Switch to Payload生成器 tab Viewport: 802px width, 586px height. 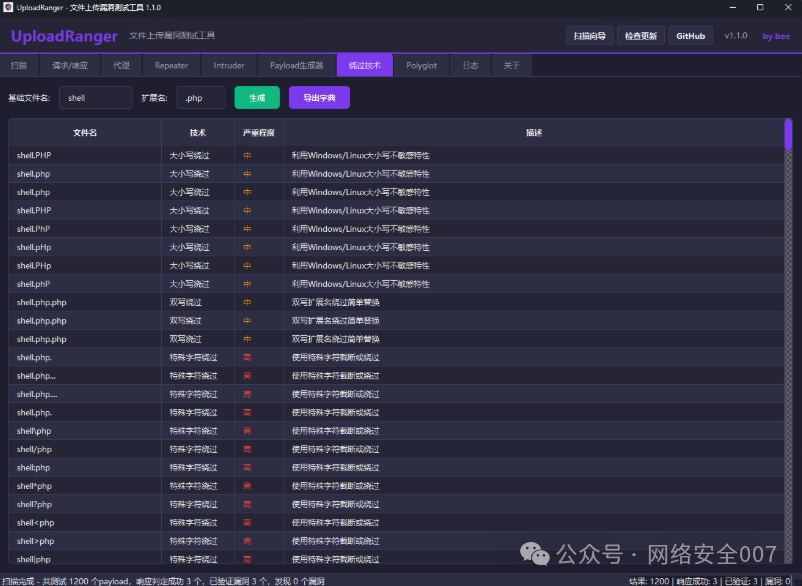pyautogui.click(x=297, y=65)
